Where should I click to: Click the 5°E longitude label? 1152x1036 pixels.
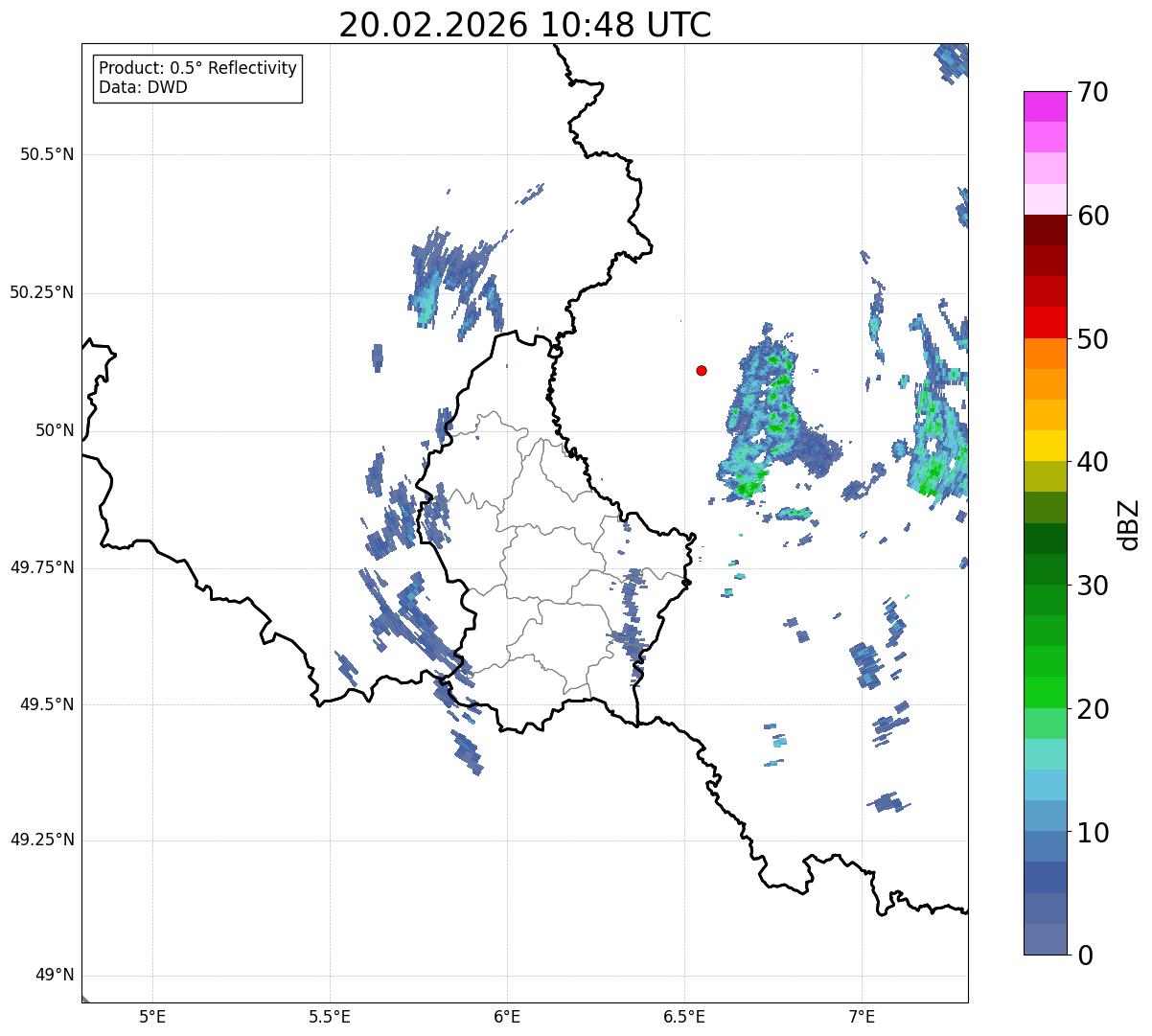click(x=152, y=1016)
